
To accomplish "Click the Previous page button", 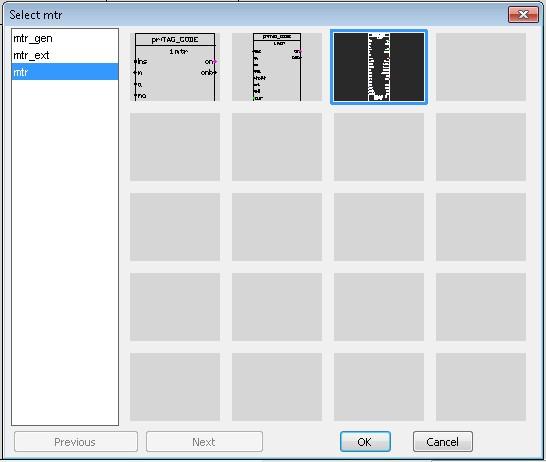I will click(76, 442).
